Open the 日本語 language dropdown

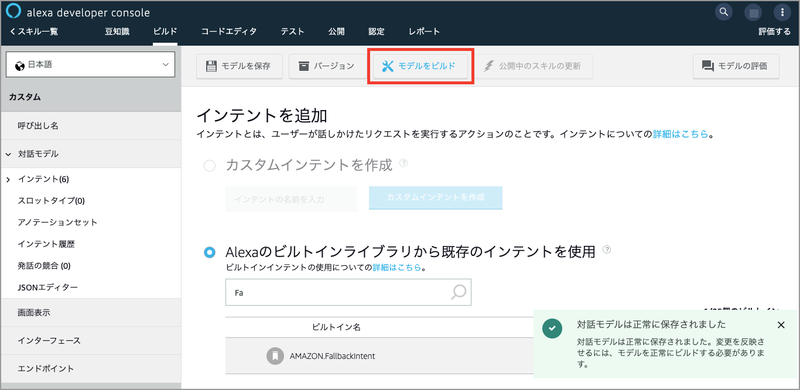click(90, 65)
